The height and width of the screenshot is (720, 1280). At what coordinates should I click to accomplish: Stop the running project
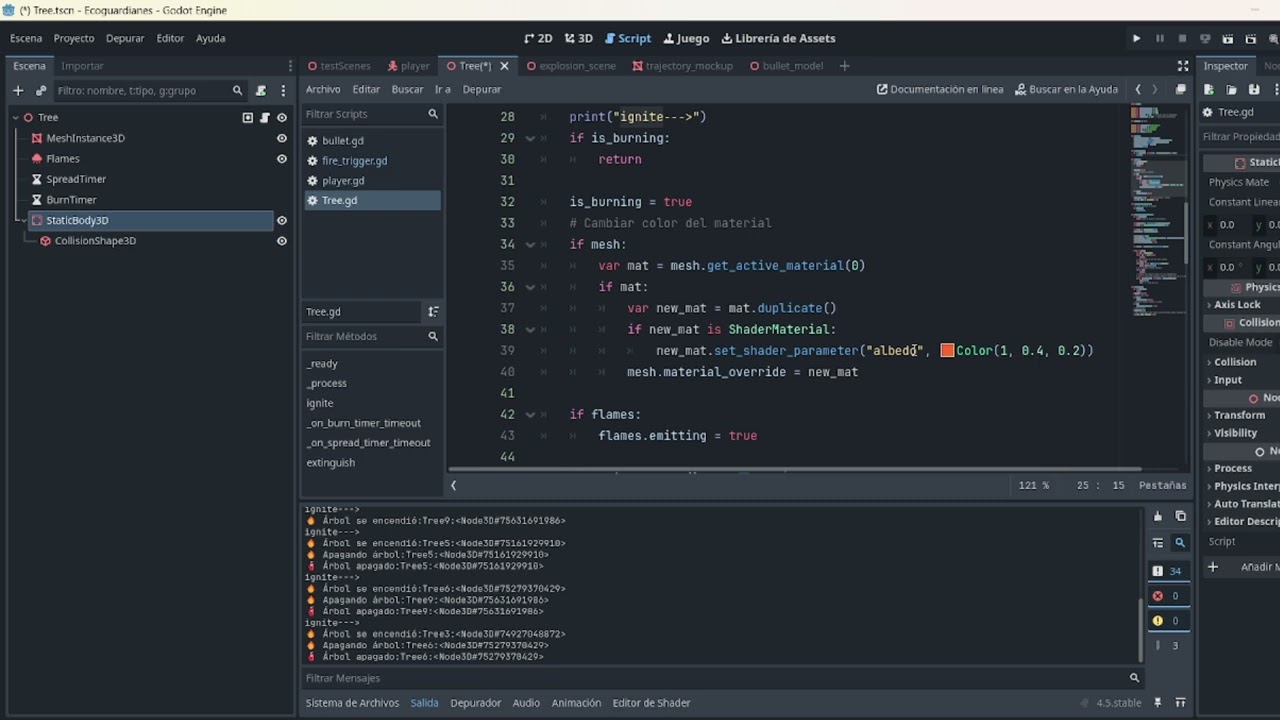click(x=1182, y=38)
